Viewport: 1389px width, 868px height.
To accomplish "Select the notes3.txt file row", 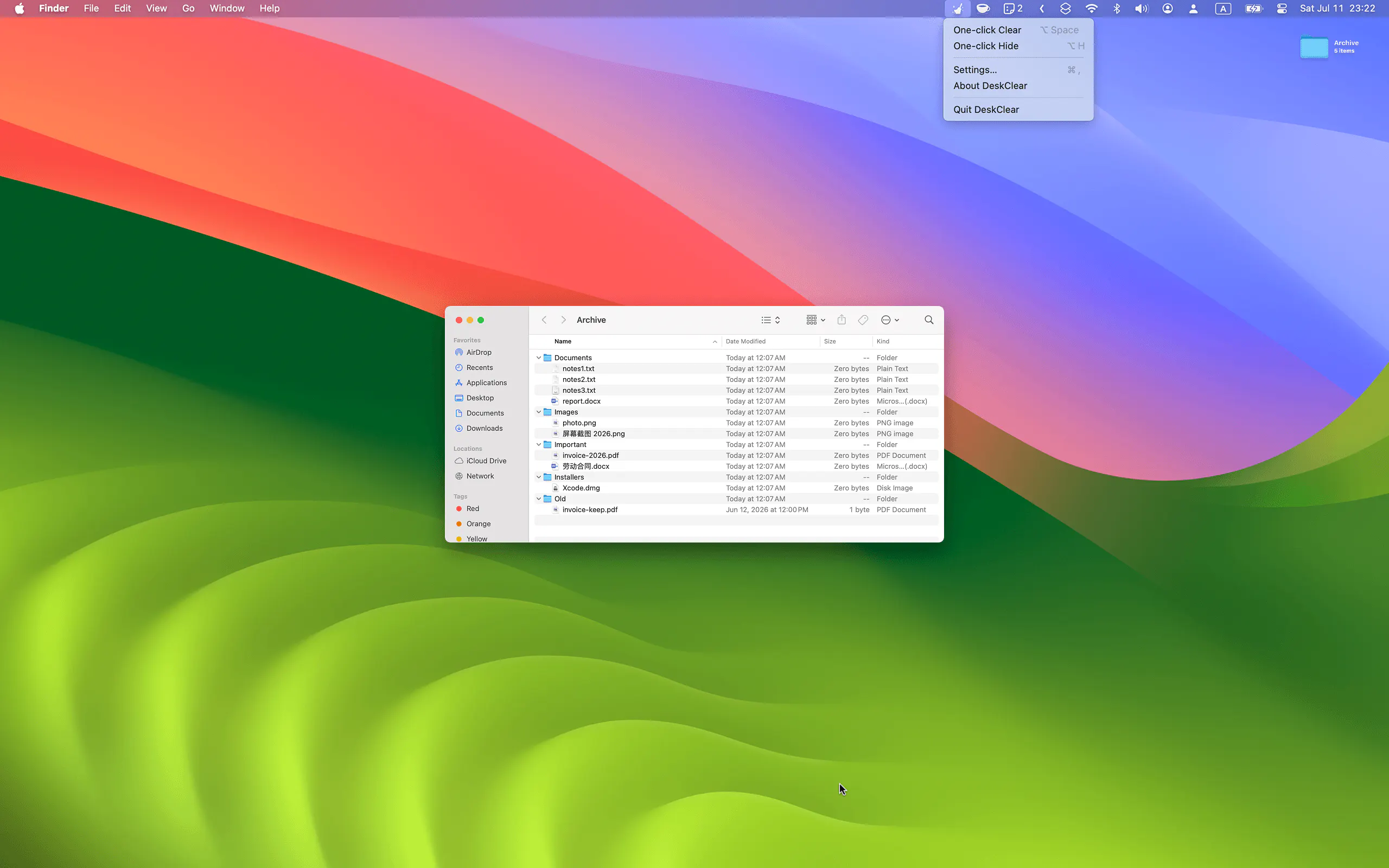I will tap(736, 391).
